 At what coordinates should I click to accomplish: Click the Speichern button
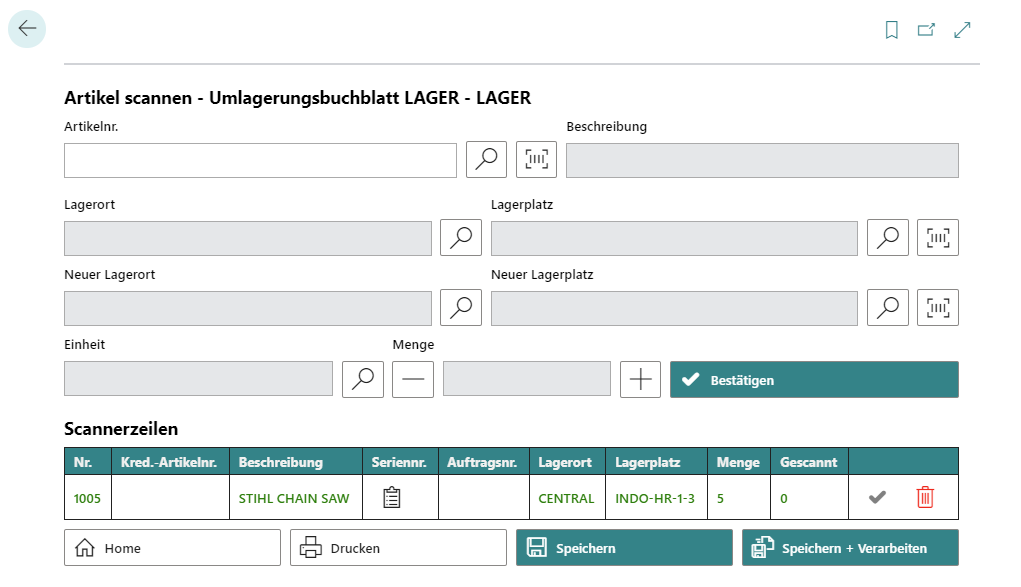[624, 548]
